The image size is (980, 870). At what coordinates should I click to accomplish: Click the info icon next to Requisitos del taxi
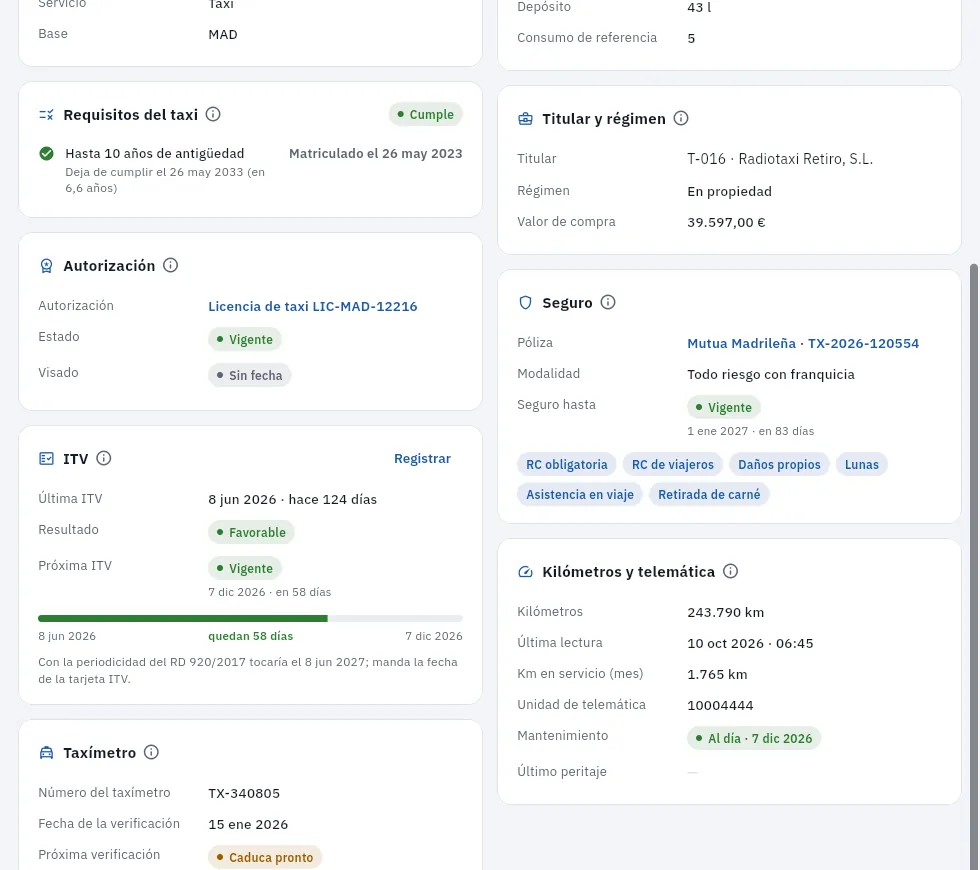point(213,114)
